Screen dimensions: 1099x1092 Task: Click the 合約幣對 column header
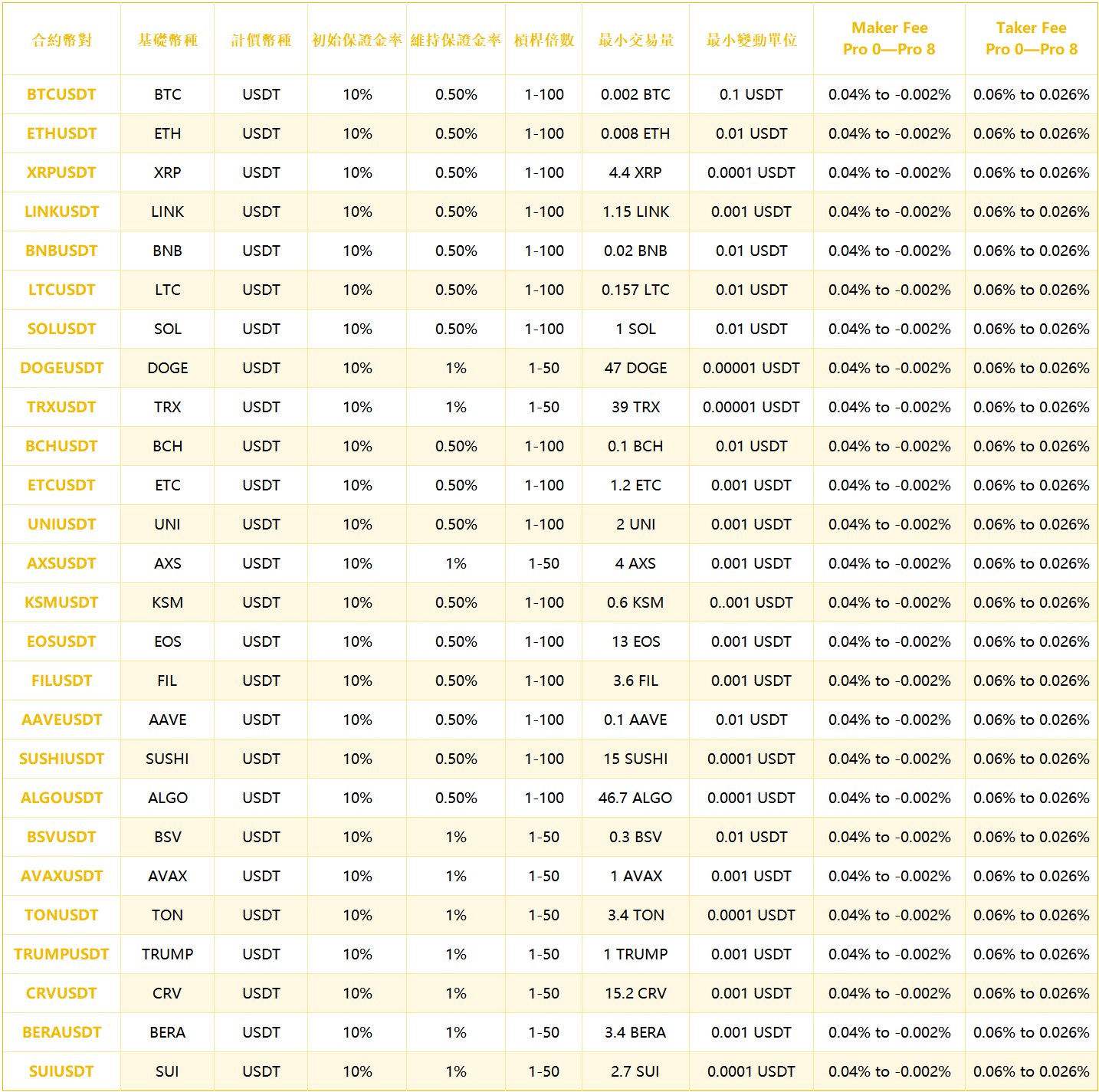tap(61, 40)
